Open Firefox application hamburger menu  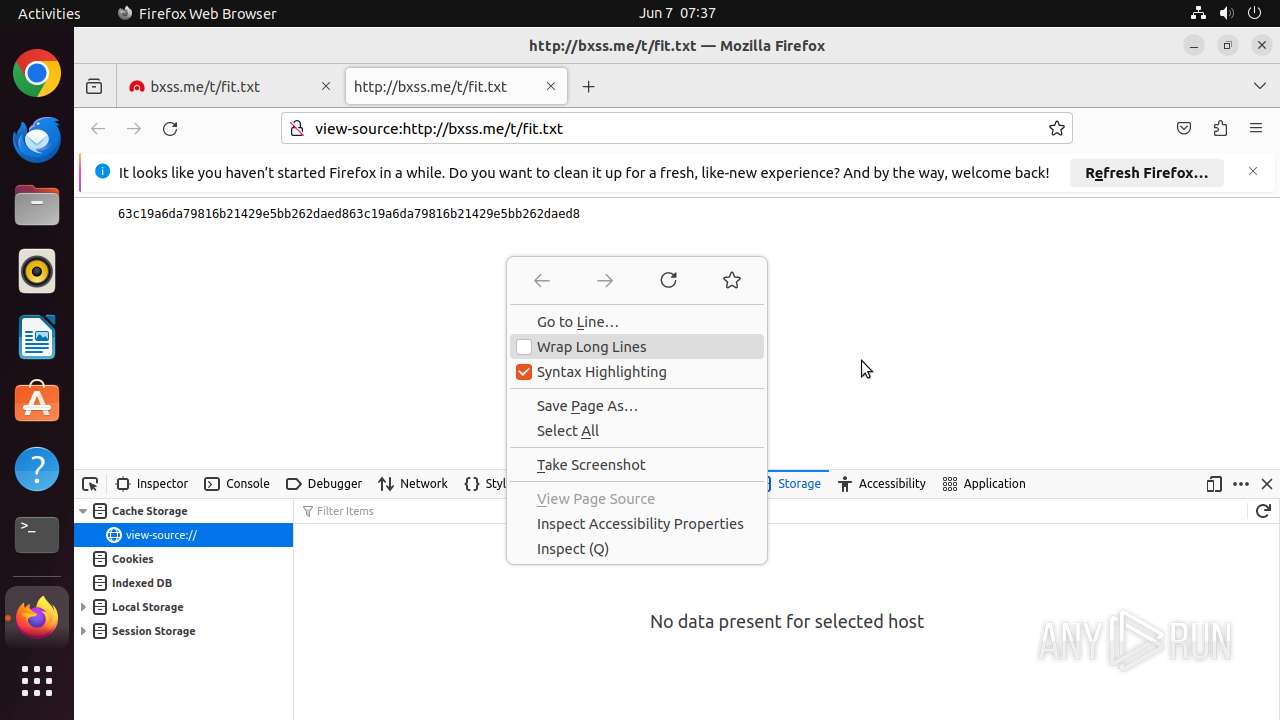(1256, 128)
